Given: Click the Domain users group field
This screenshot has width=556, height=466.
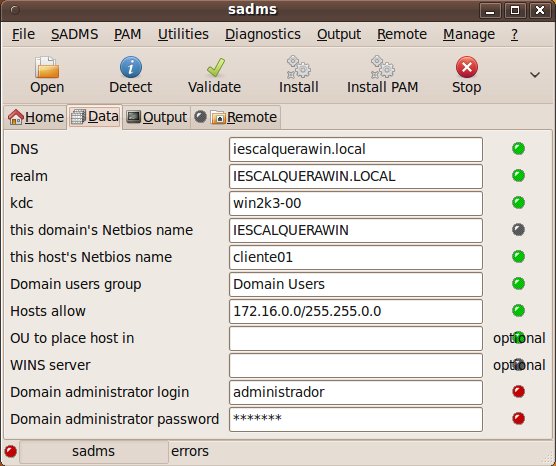Looking at the screenshot, I should (x=356, y=284).
